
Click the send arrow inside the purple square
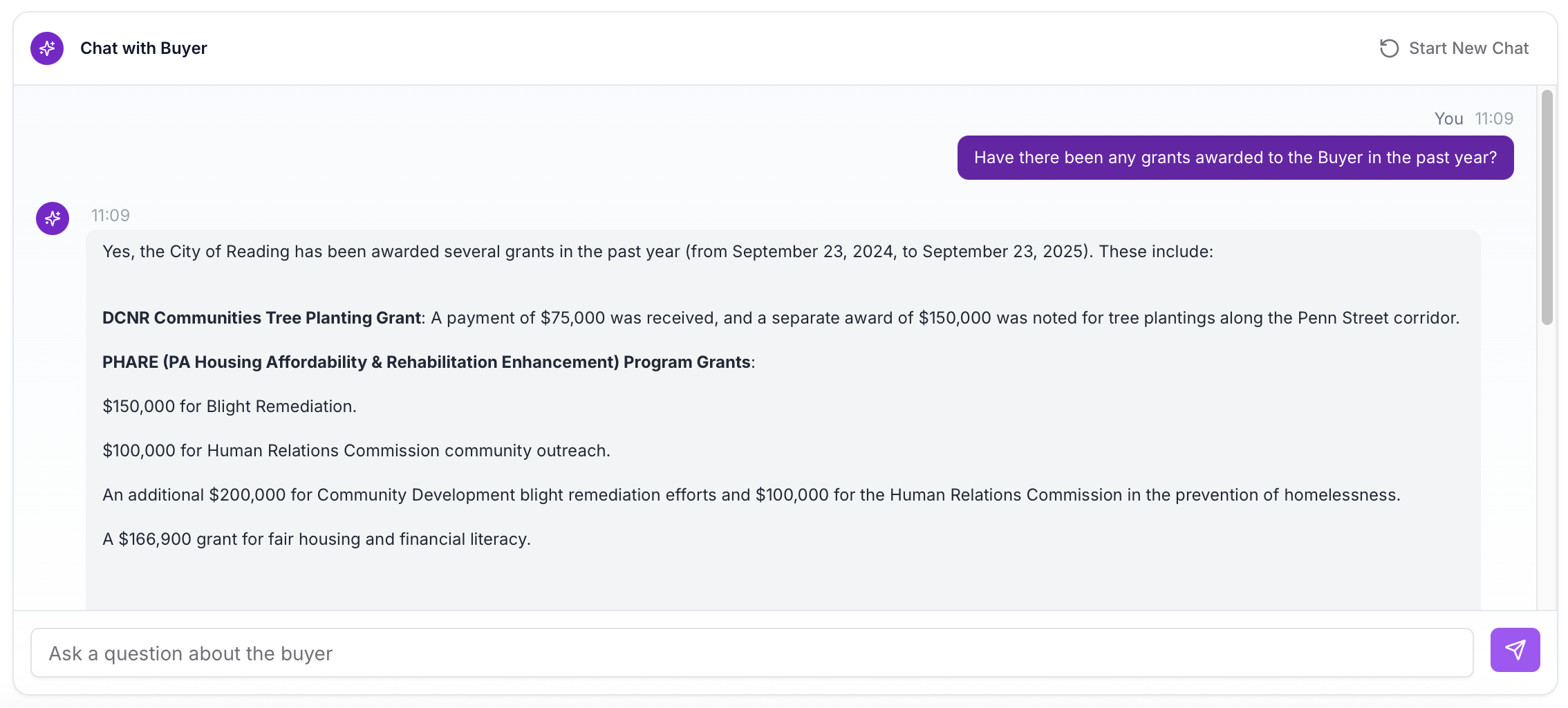pos(1515,650)
